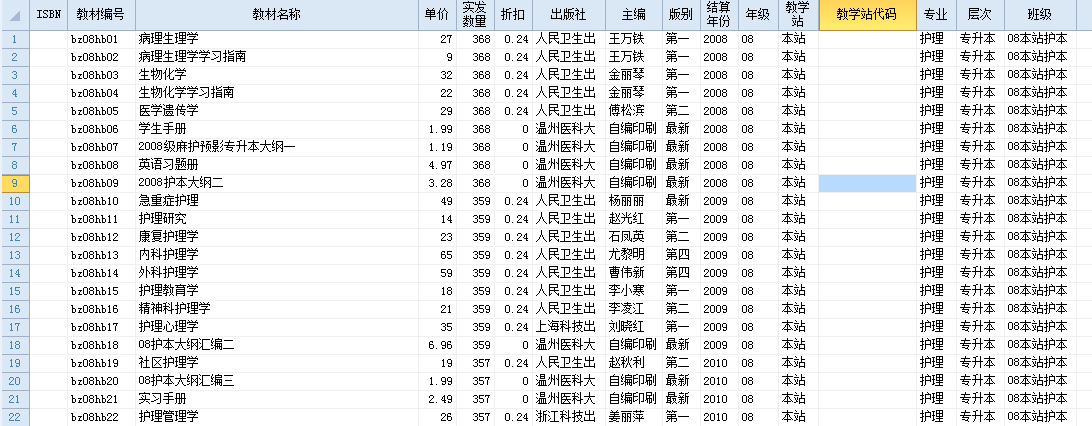The width and height of the screenshot is (1092, 426).
Task: Select the 医学遗传学 textbook name cell
Action: [276, 111]
